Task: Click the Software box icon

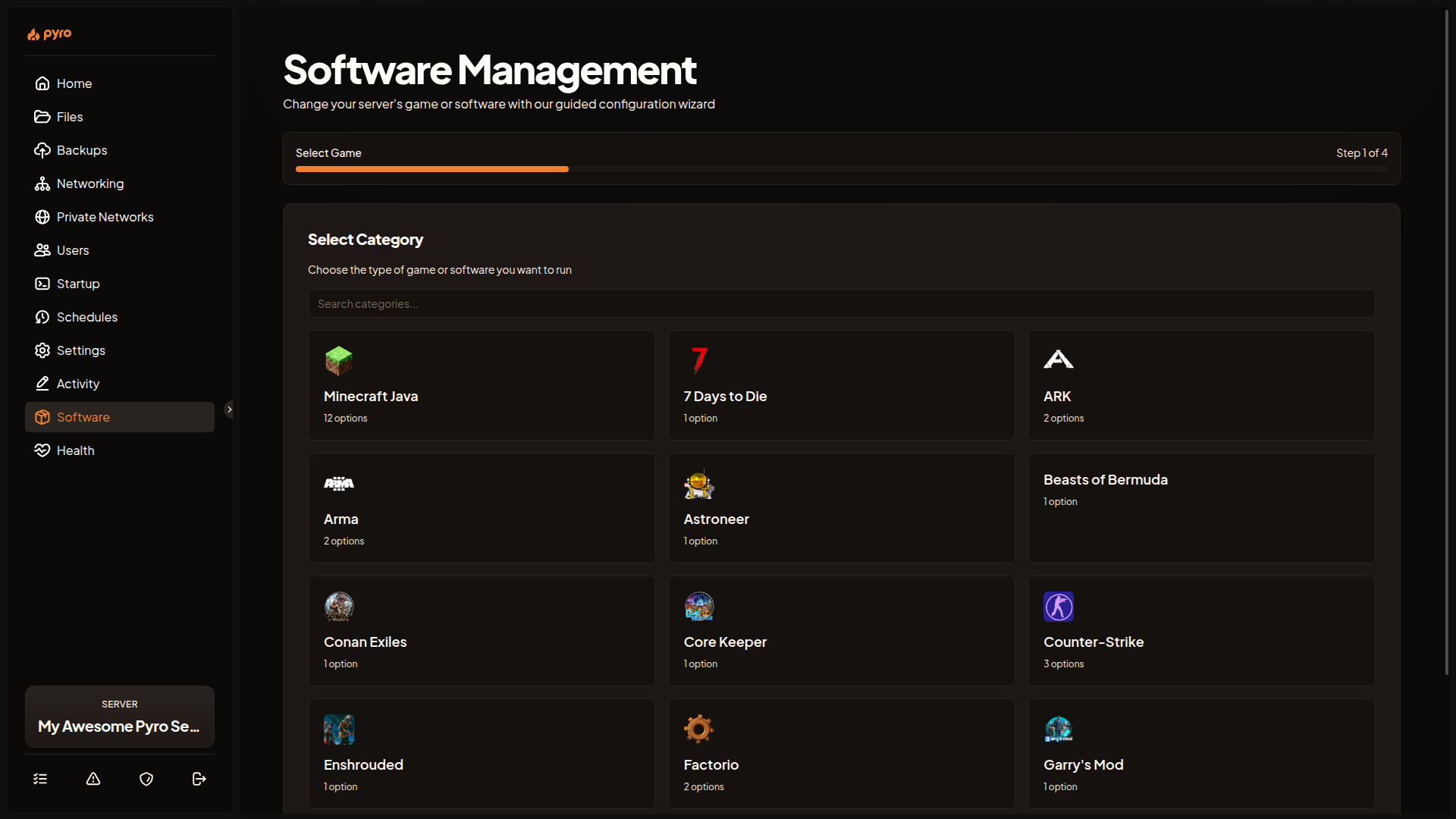Action: [x=42, y=417]
